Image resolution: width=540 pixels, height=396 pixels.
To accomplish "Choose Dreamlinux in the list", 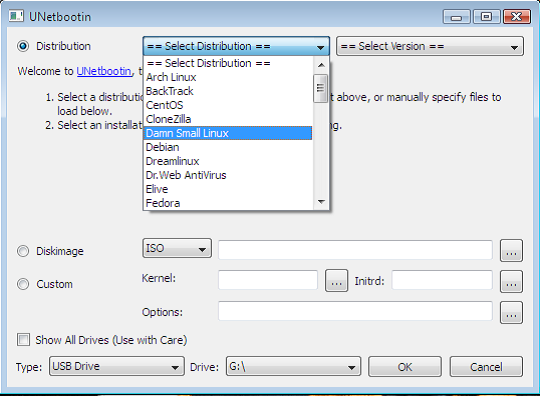I will click(x=228, y=161).
